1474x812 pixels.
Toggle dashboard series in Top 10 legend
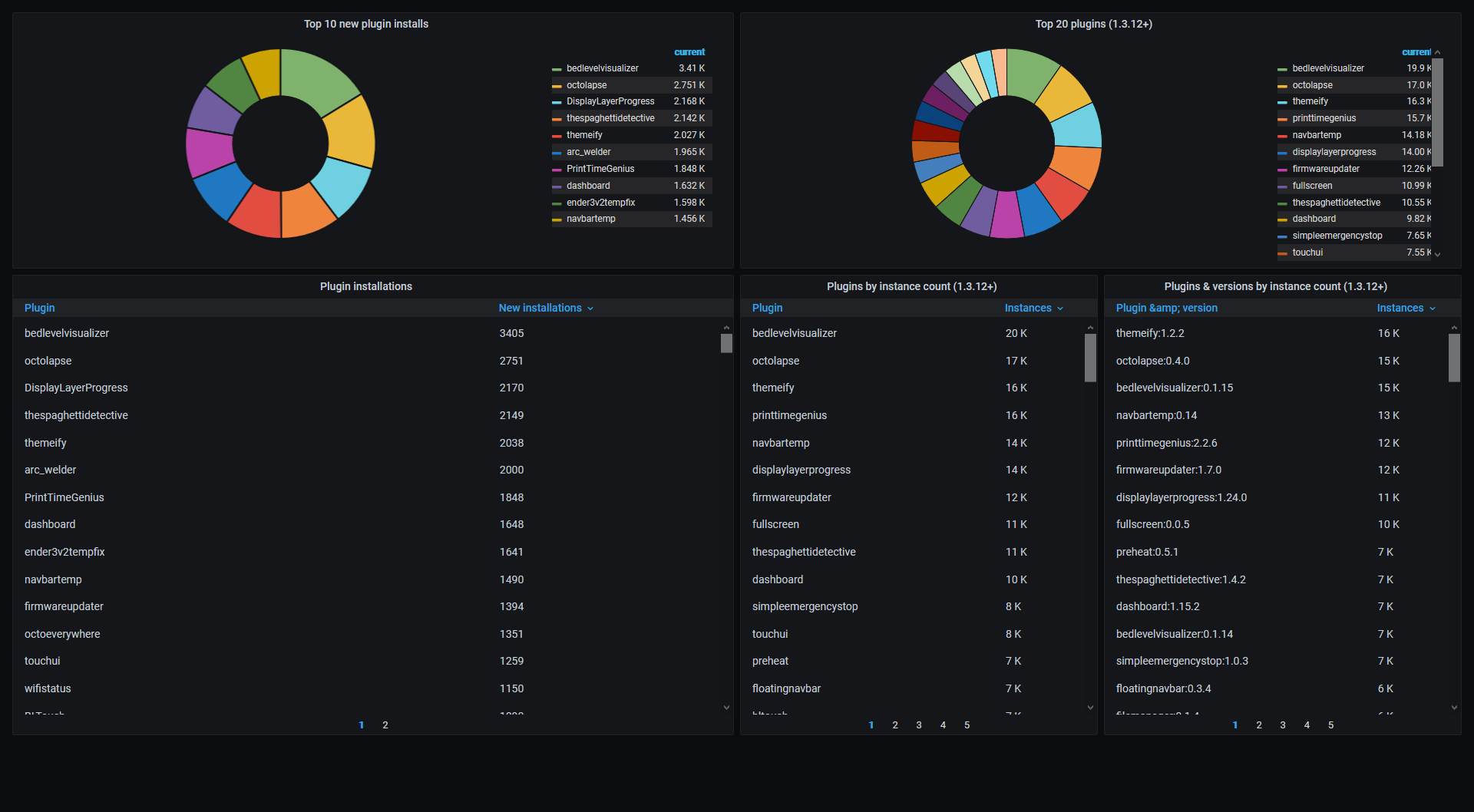click(x=588, y=186)
